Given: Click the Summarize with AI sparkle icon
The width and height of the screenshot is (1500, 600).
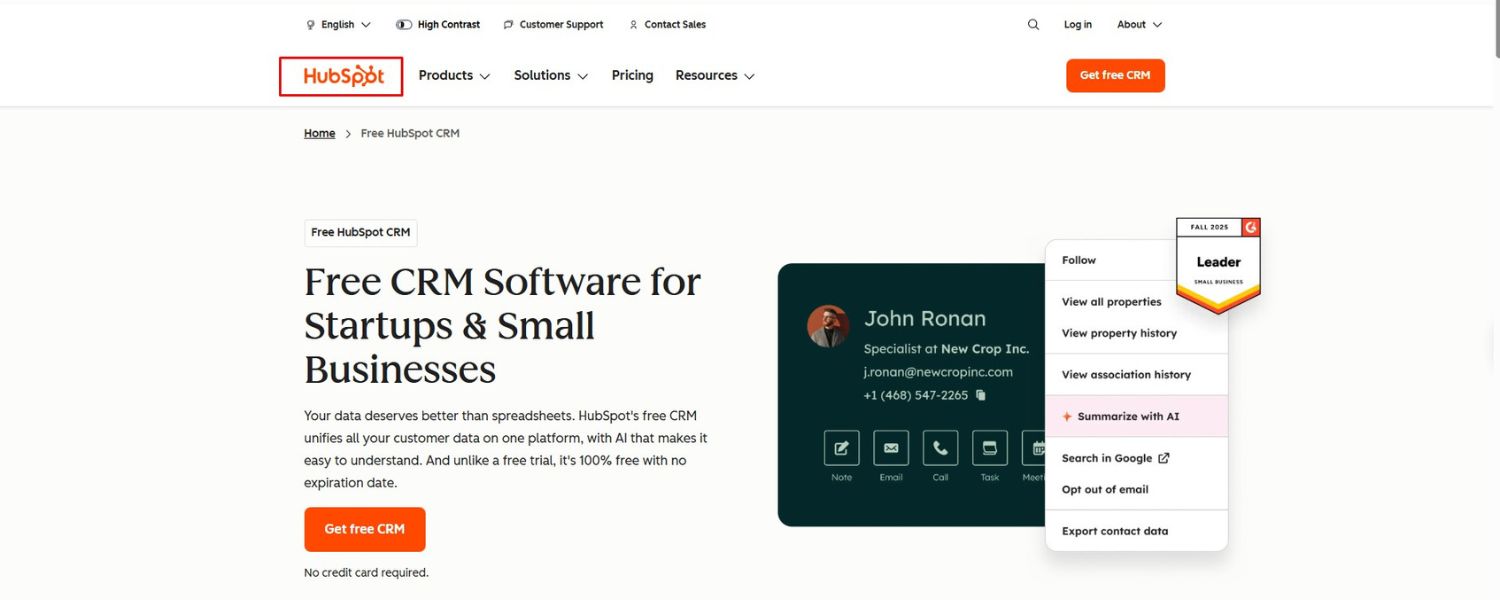Looking at the screenshot, I should click(1067, 415).
